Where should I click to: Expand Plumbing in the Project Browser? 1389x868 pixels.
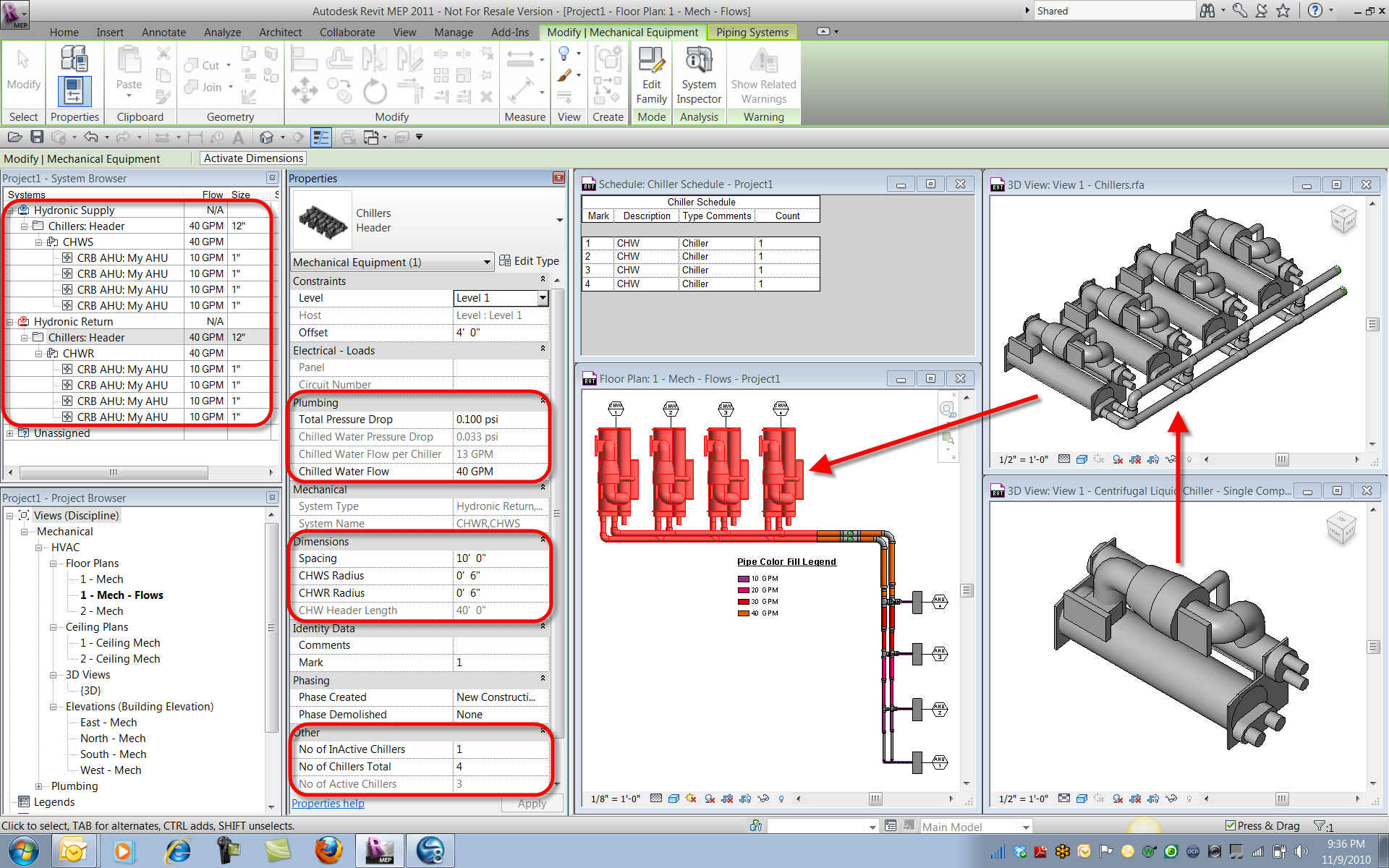click(x=41, y=786)
